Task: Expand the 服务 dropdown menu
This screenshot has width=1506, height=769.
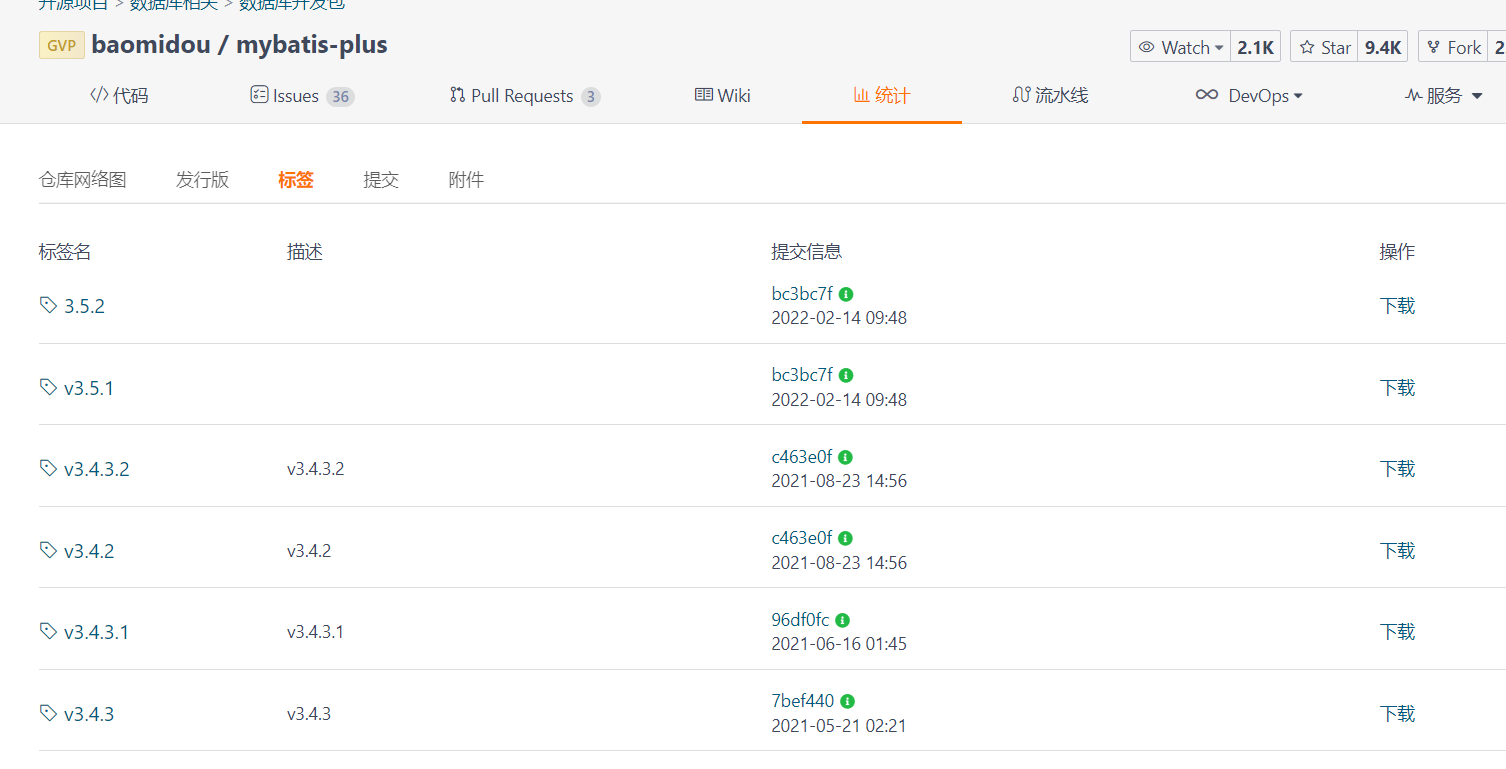Action: [1444, 96]
